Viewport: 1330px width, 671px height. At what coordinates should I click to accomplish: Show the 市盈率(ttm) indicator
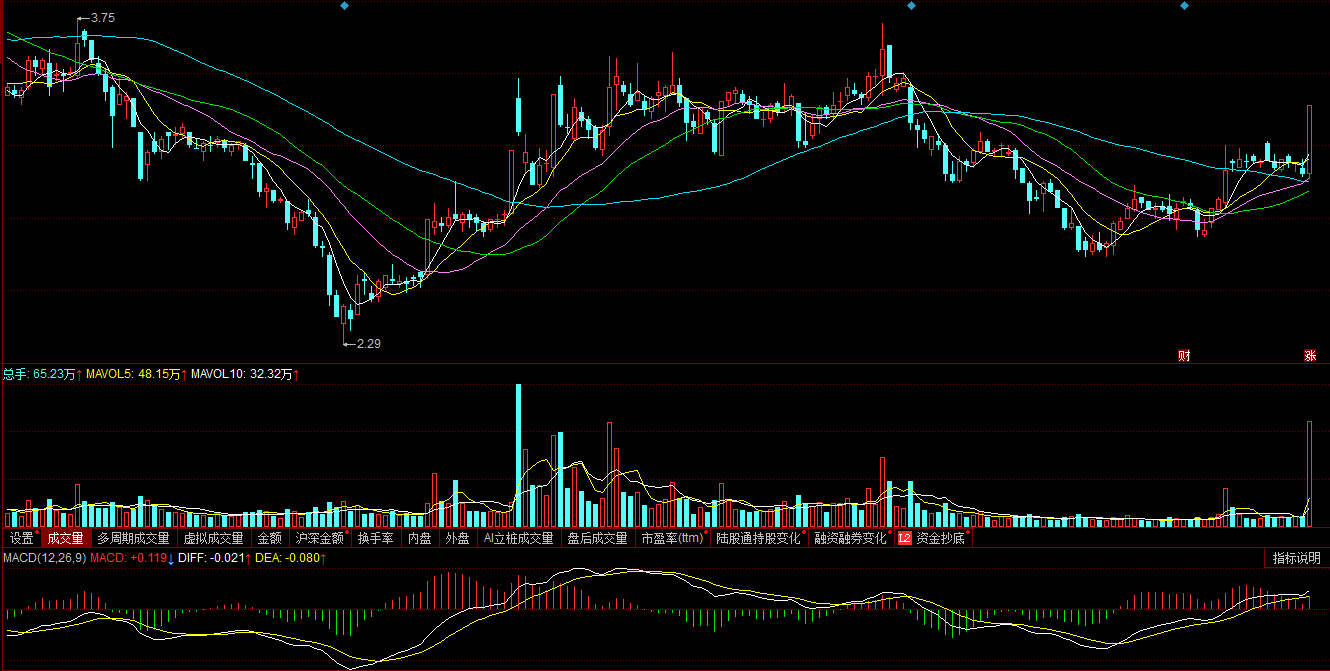point(672,538)
